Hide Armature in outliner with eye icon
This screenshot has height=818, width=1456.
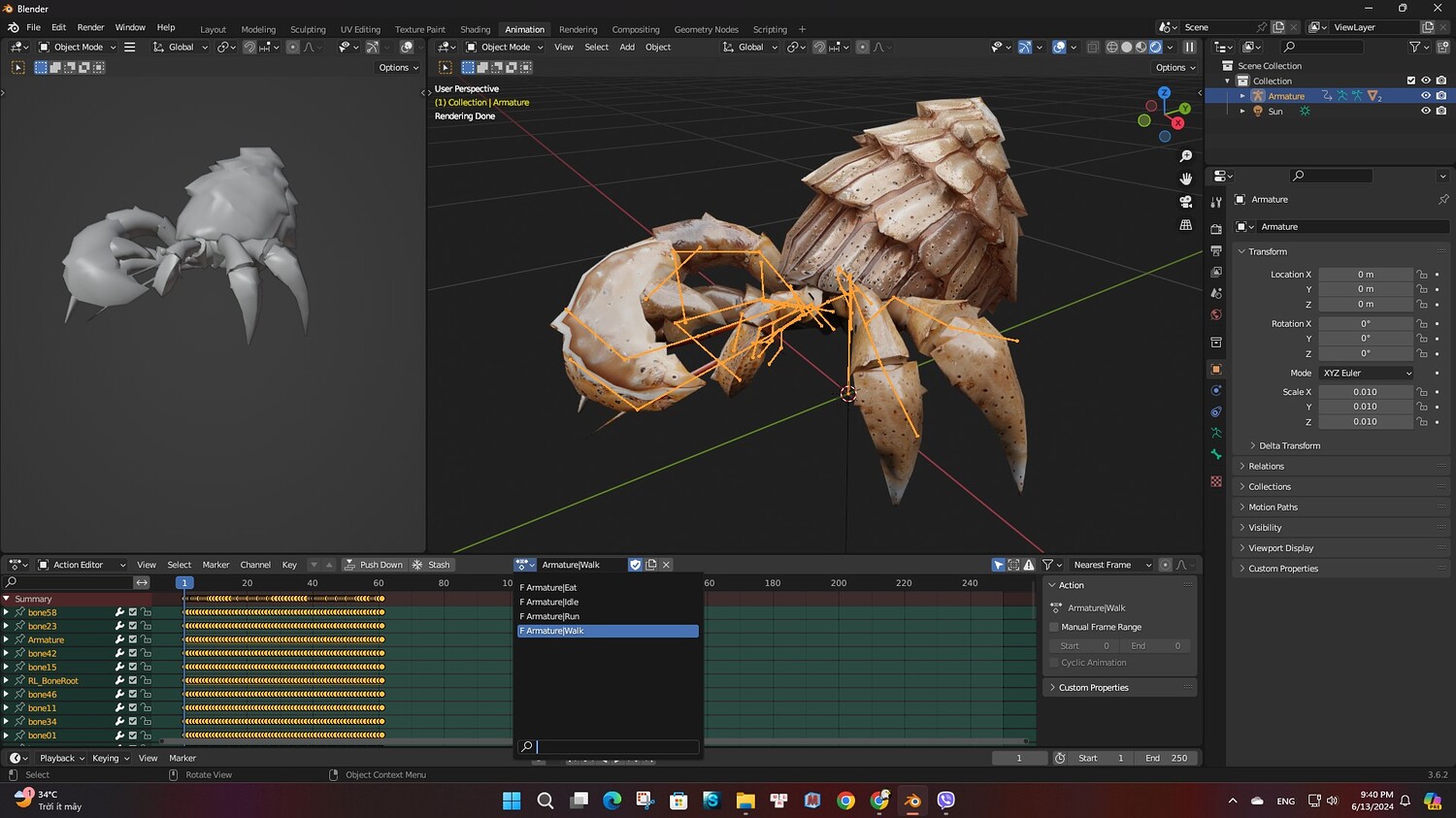(1426, 96)
